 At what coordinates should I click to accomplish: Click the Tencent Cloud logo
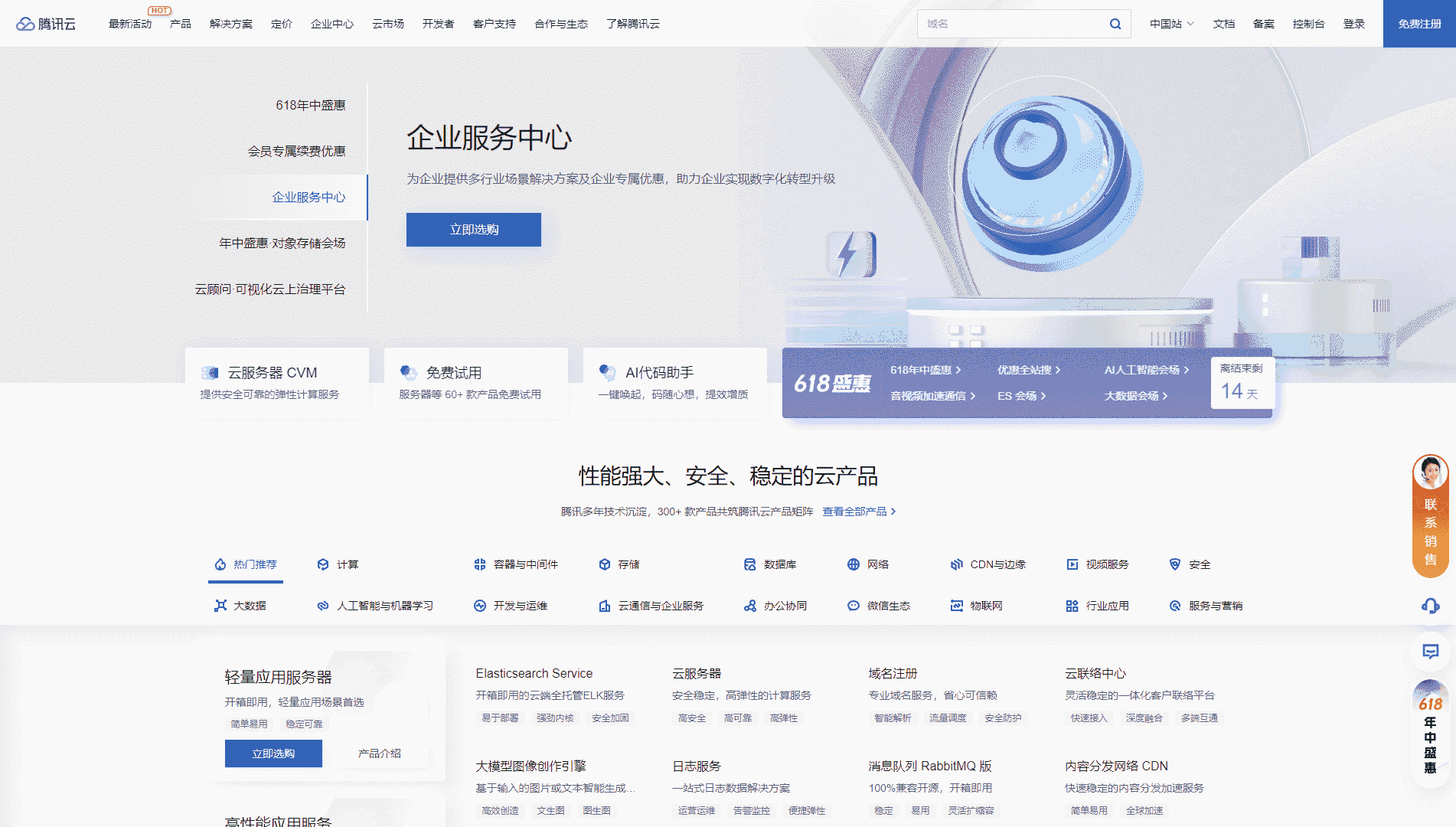tap(46, 24)
